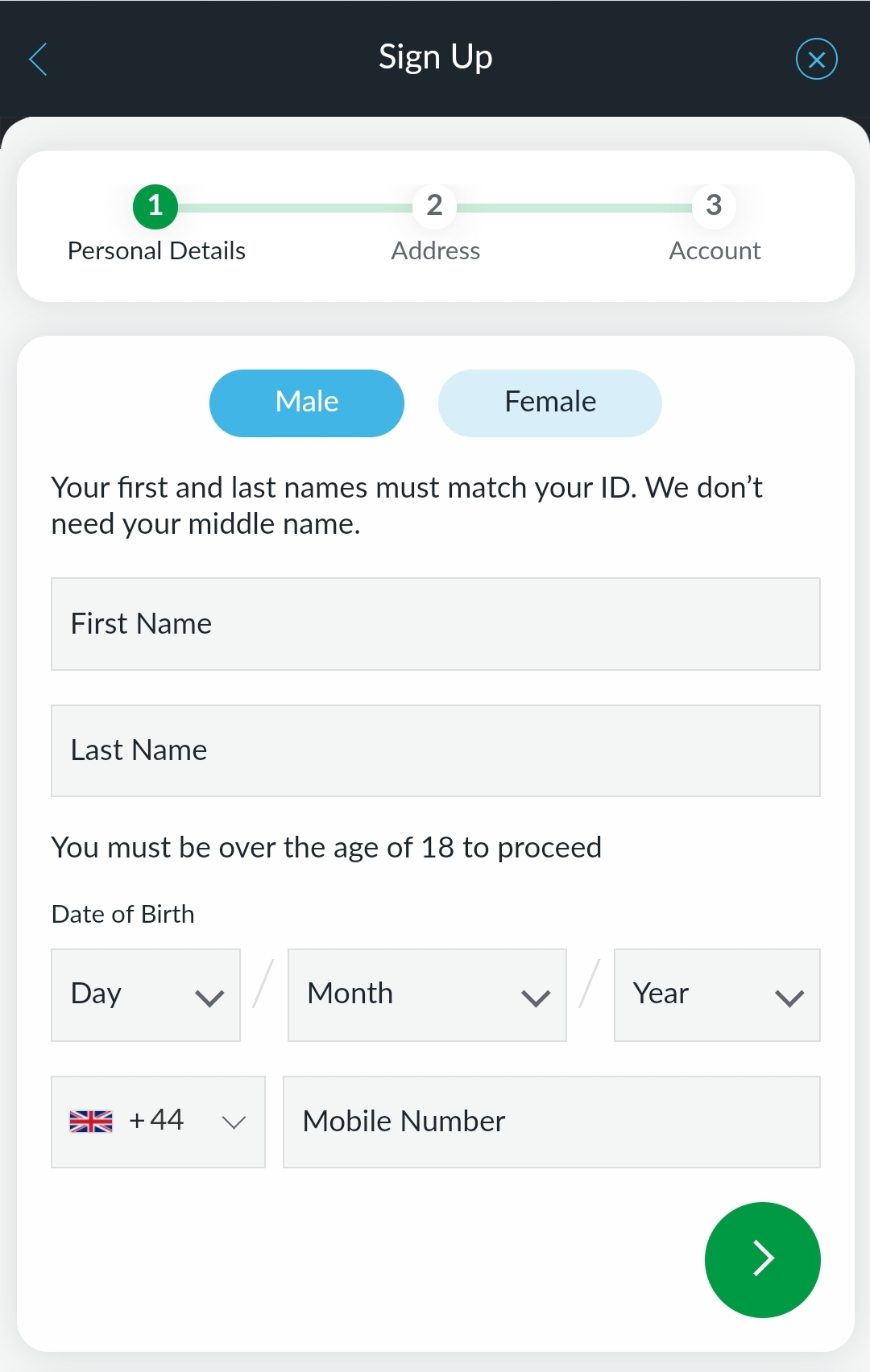Click step 3 circle in progress bar

(714, 207)
